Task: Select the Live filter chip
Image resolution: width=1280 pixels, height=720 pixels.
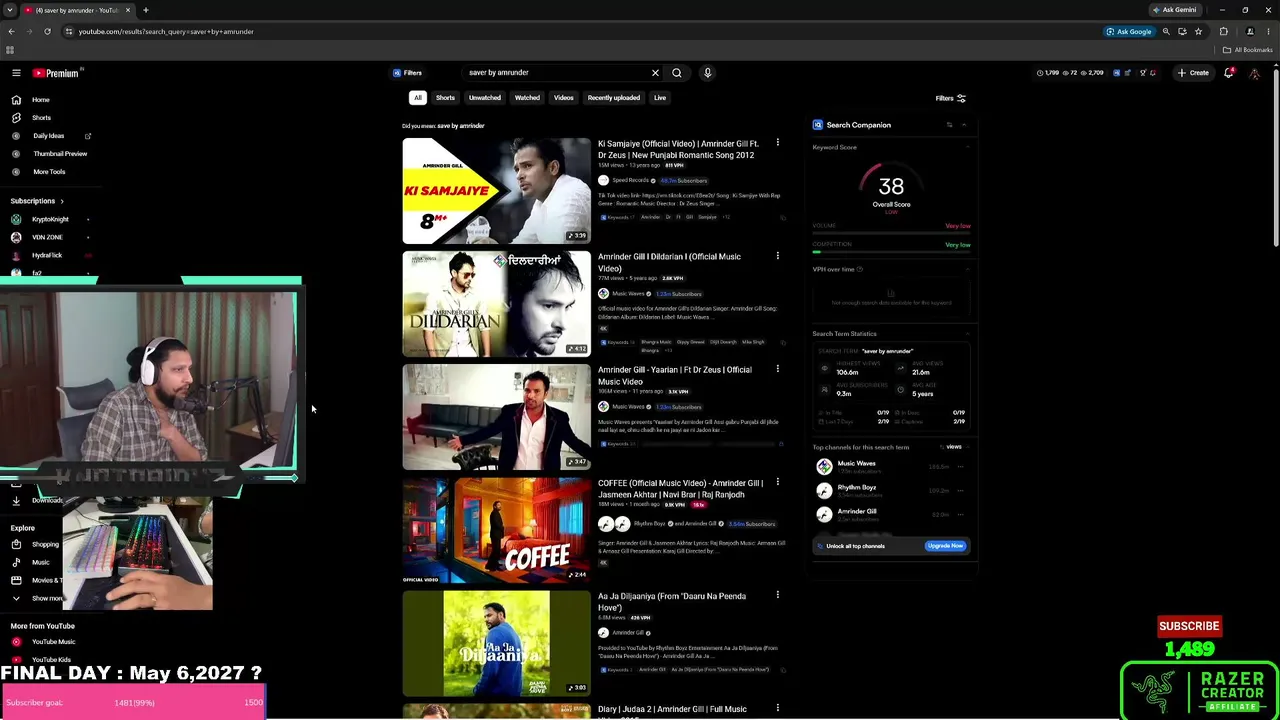Action: [660, 98]
